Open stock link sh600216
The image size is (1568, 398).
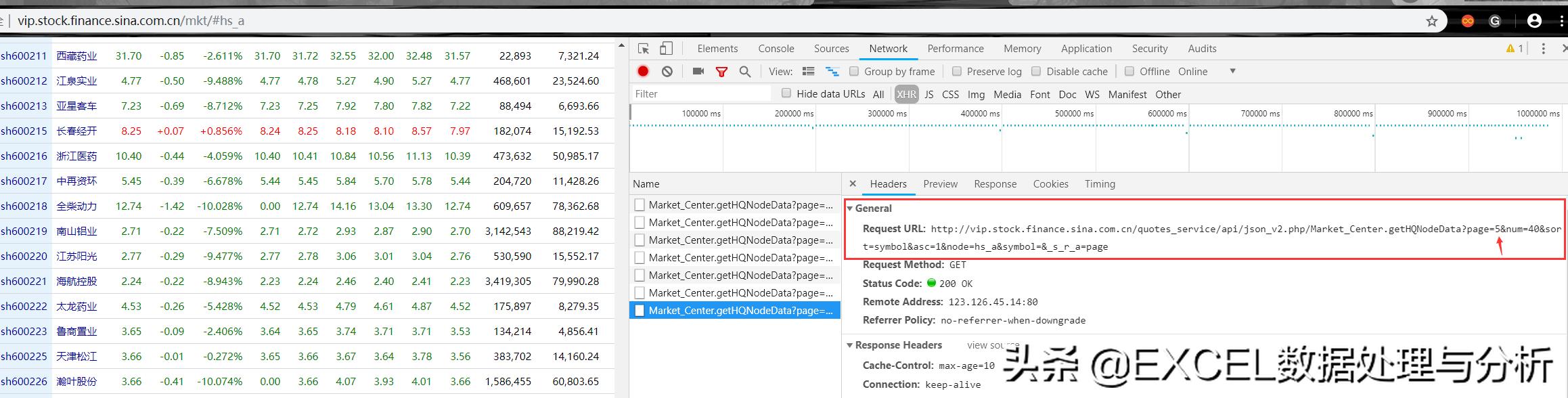click(24, 156)
